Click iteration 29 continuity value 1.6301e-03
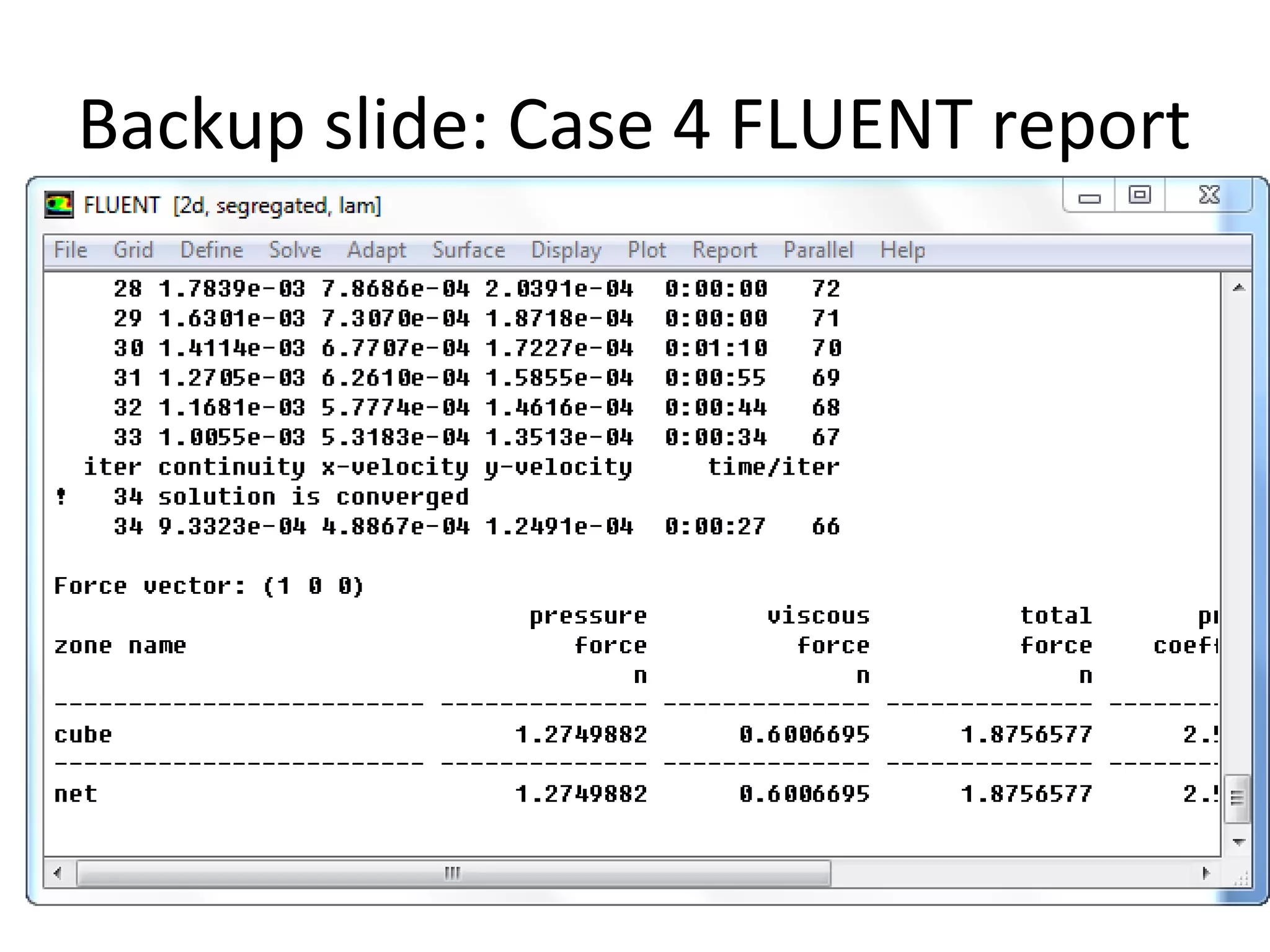The width and height of the screenshot is (1270, 952). [x=232, y=318]
